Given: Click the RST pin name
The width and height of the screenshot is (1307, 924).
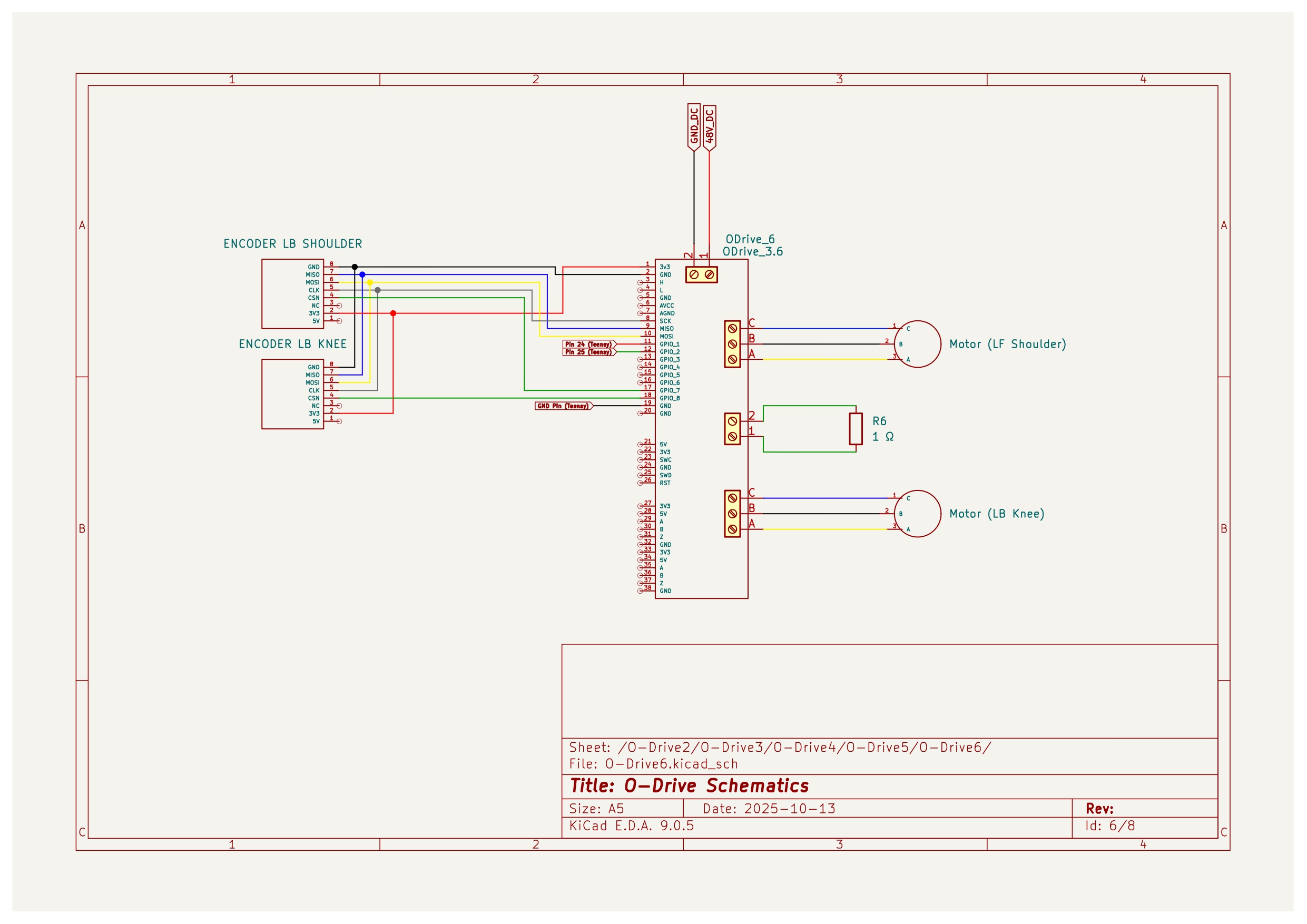Looking at the screenshot, I should click(665, 483).
